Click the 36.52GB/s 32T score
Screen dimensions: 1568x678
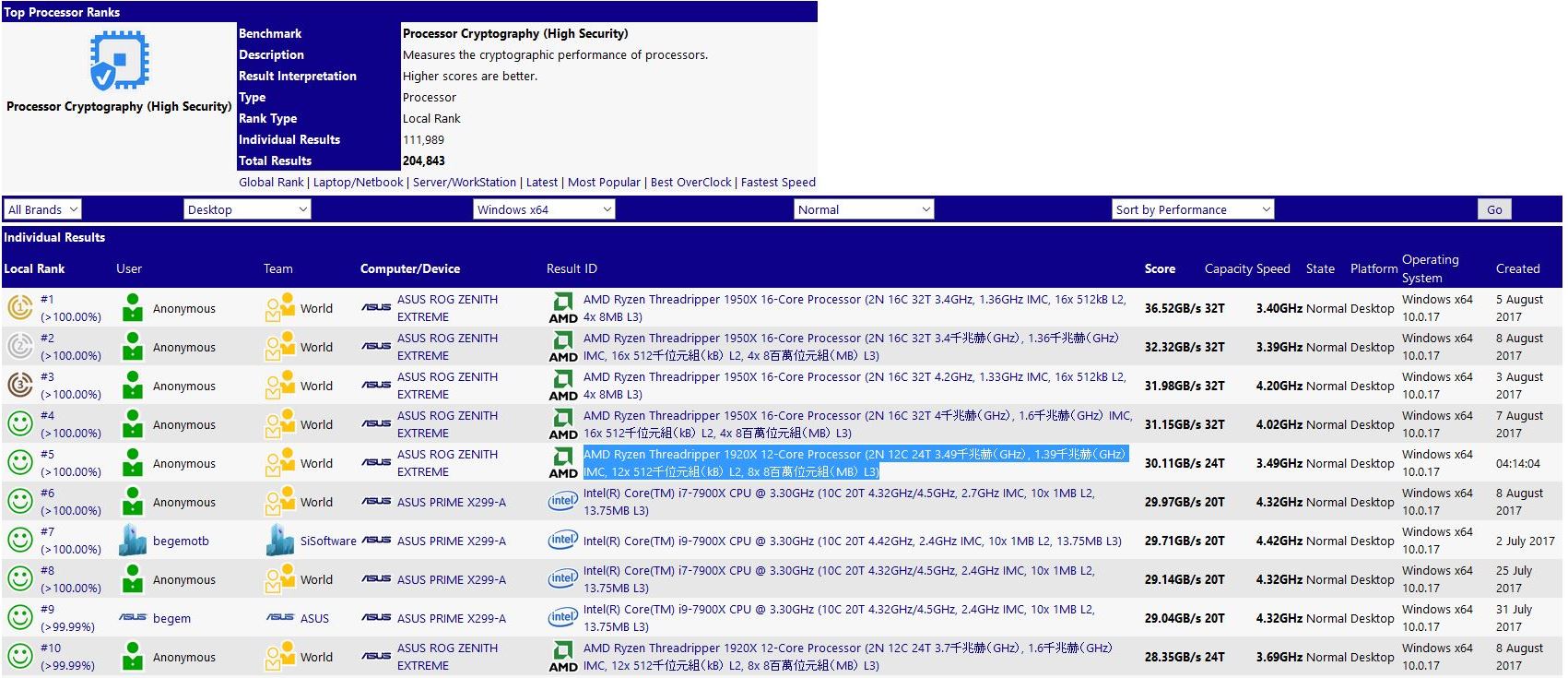click(1185, 308)
